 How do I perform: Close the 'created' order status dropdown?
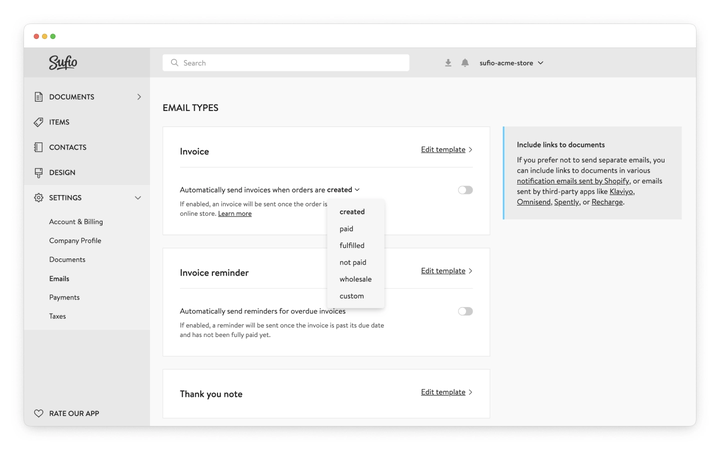click(343, 190)
